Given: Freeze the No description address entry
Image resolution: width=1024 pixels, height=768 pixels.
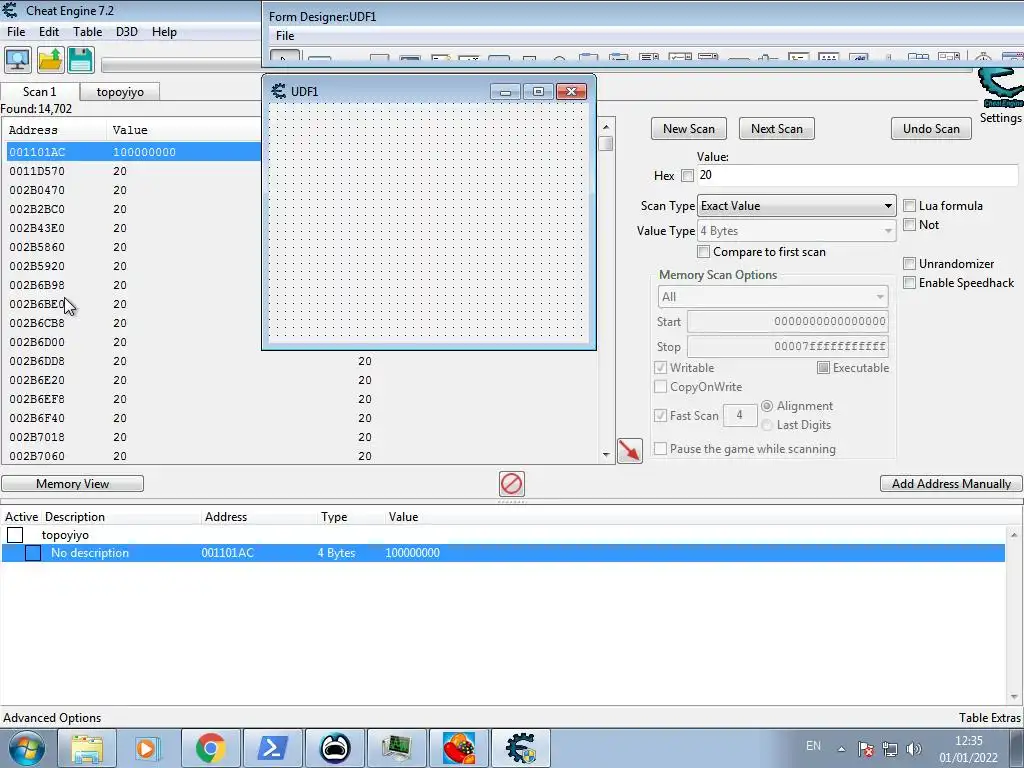Looking at the screenshot, I should pos(33,553).
